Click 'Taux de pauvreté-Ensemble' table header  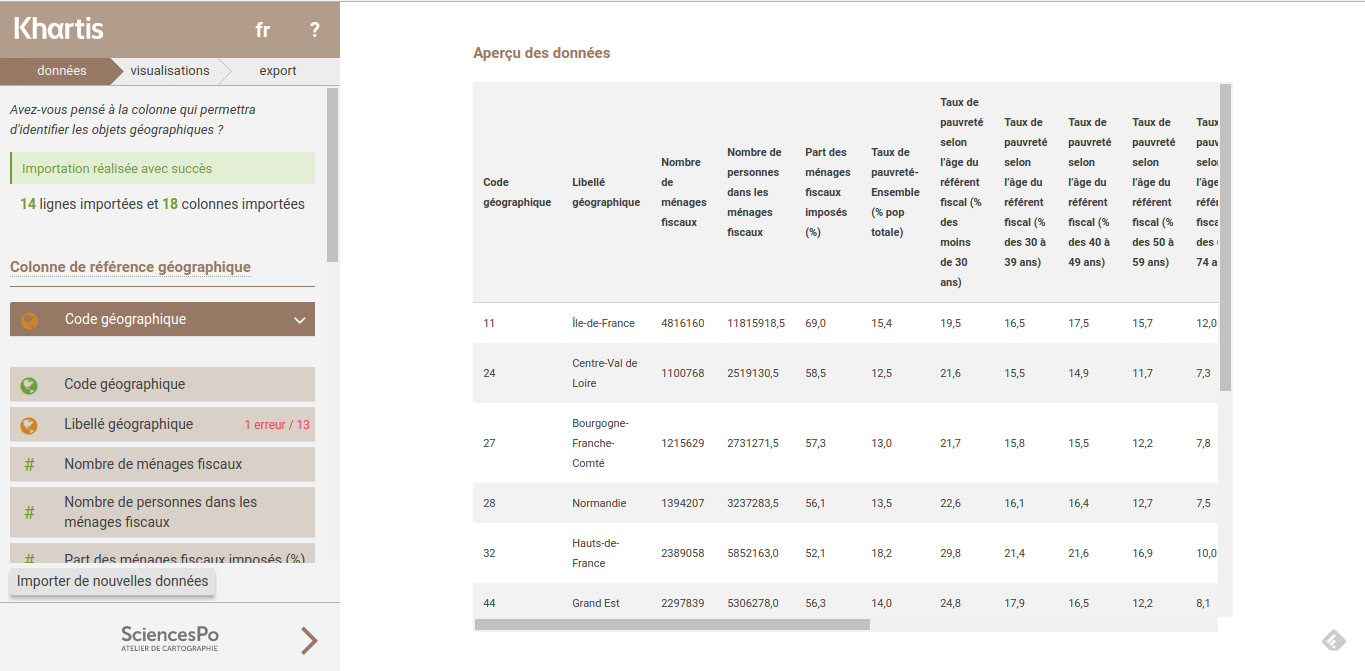tap(895, 192)
